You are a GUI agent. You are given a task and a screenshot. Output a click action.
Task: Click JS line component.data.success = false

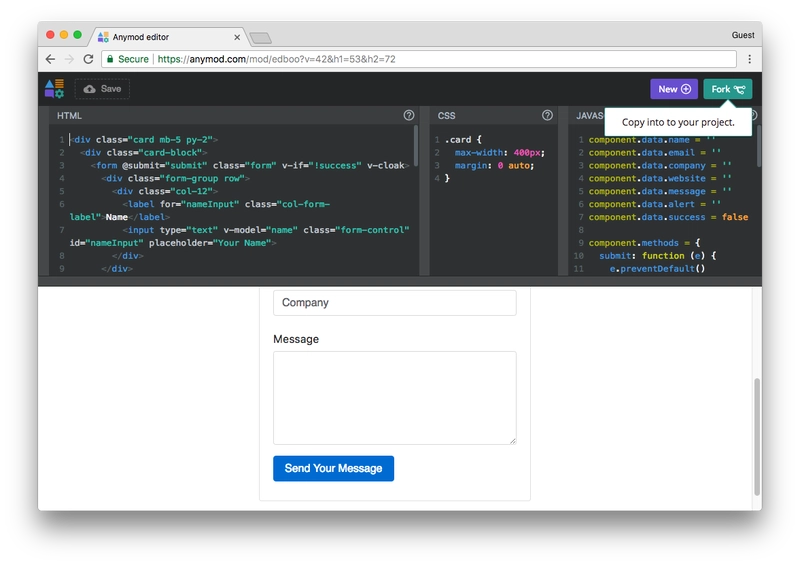(668, 217)
